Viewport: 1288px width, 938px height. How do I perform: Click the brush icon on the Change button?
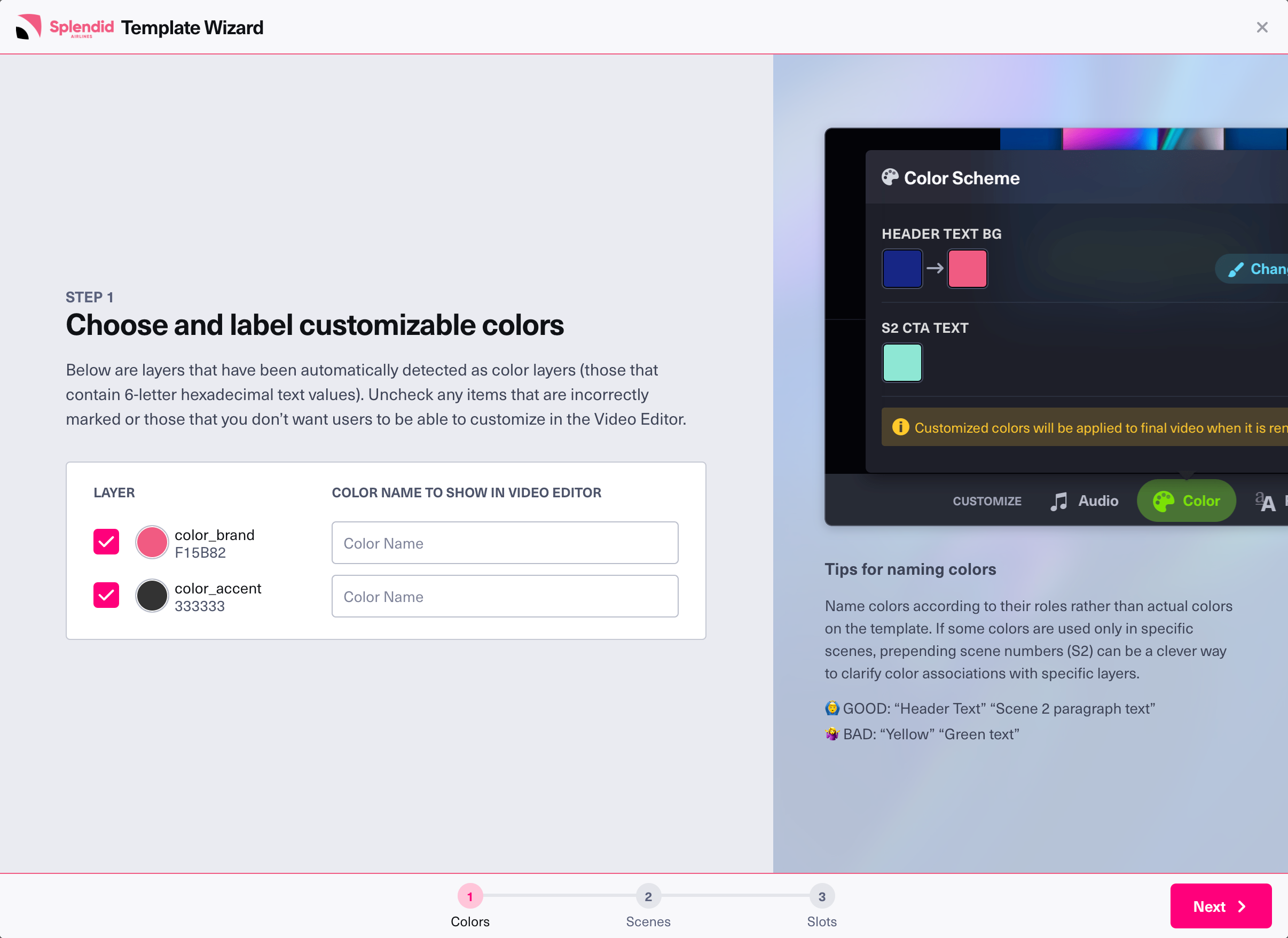click(x=1235, y=269)
